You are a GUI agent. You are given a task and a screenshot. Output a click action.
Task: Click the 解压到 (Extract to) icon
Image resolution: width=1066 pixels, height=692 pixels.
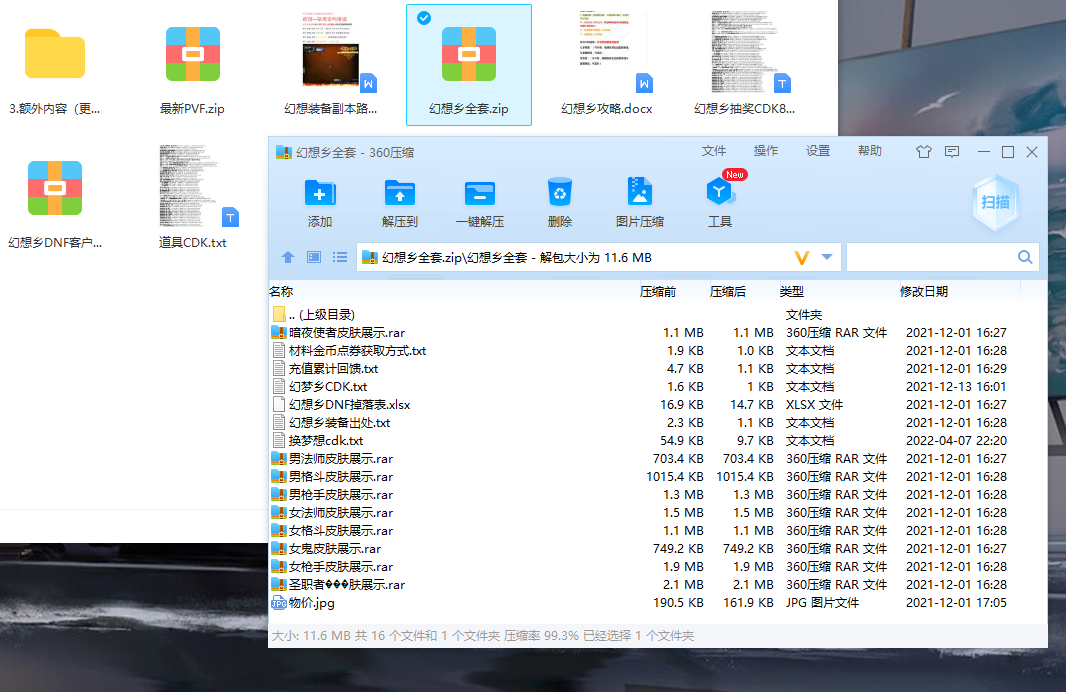tap(400, 194)
